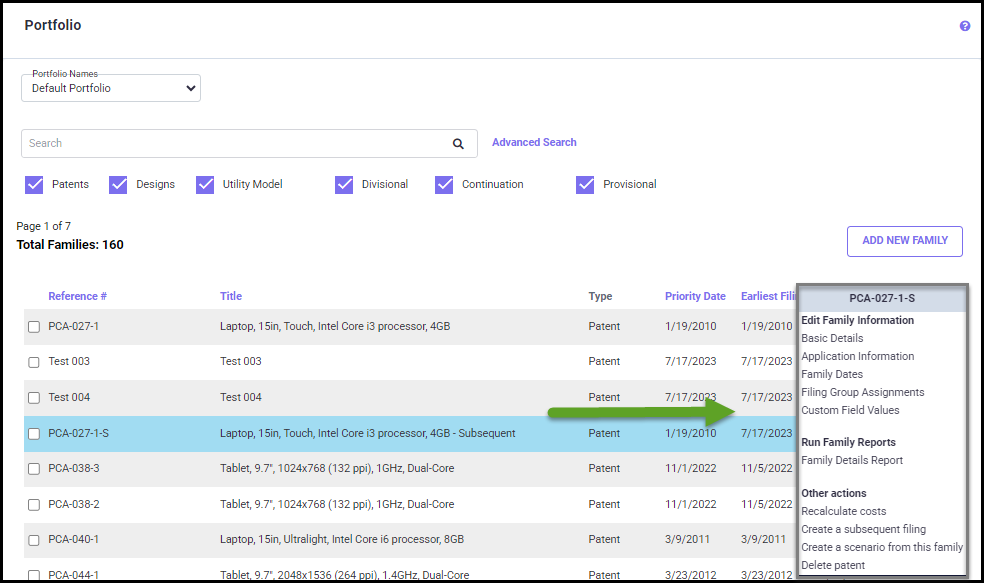Click Recalculate costs menu entry

[843, 511]
